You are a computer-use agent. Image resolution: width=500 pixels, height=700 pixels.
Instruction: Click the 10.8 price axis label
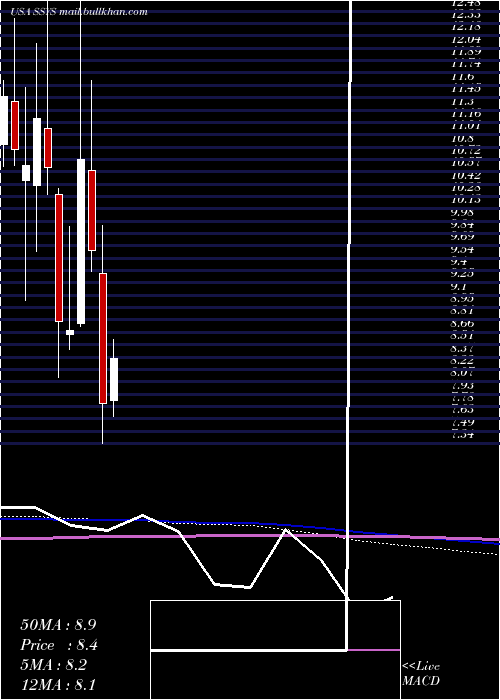tap(460, 138)
